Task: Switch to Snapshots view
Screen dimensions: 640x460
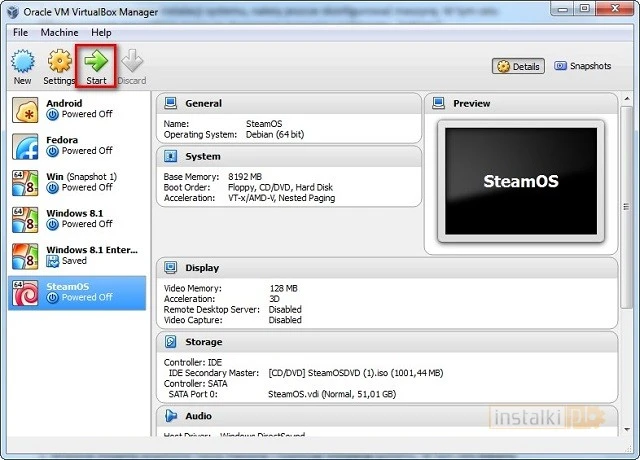Action: pos(582,66)
